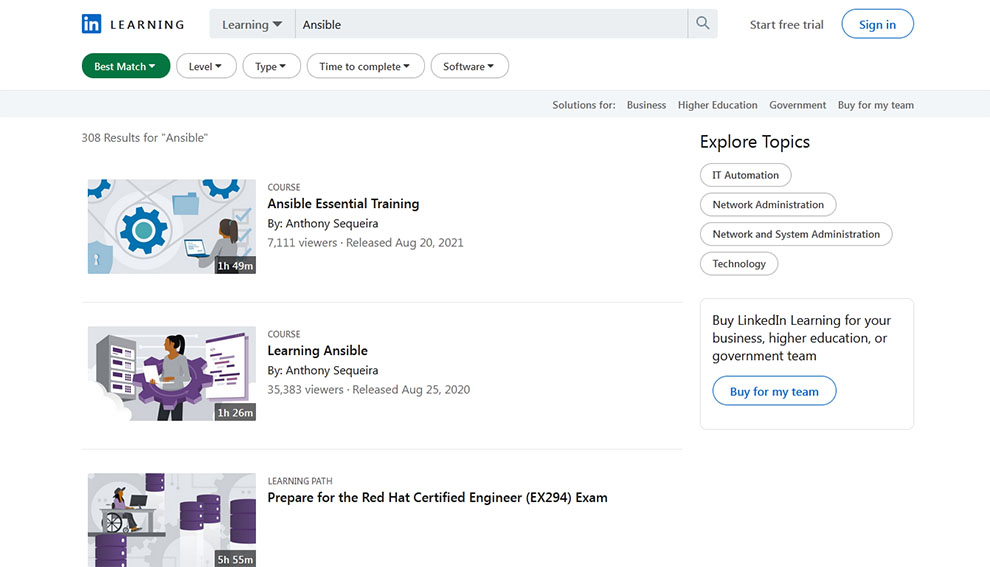Open the Government solutions link
The width and height of the screenshot is (990, 567).
tap(797, 105)
